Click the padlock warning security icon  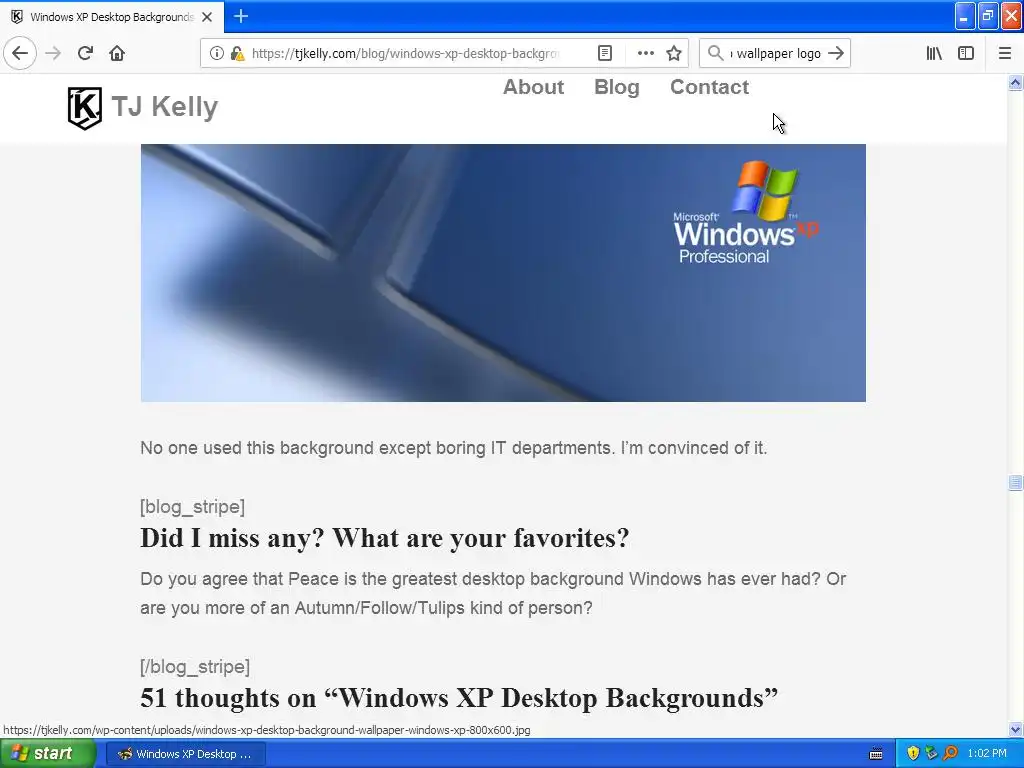pos(238,54)
